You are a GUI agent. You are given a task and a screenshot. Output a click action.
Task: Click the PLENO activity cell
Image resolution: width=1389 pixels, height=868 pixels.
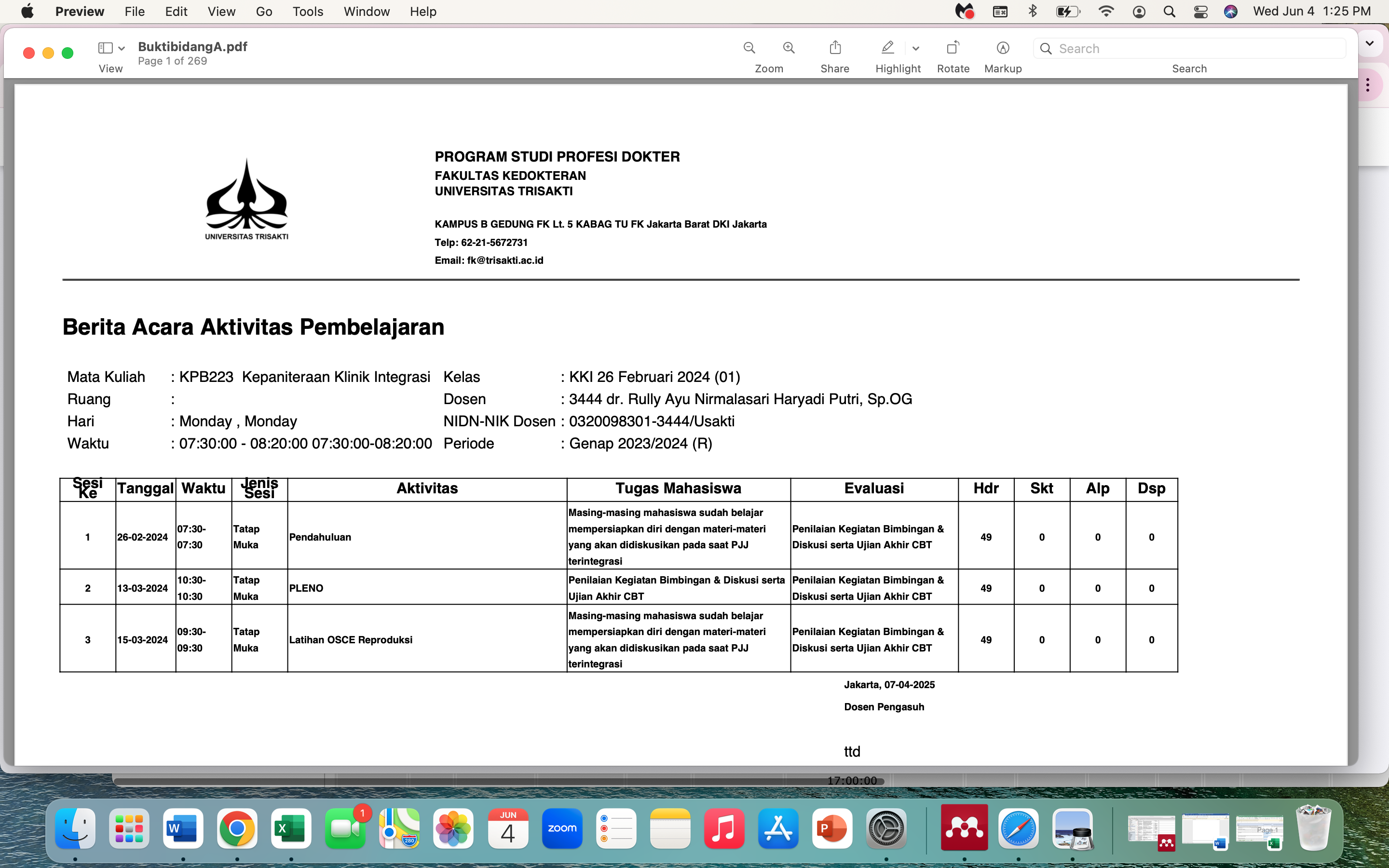click(427, 588)
